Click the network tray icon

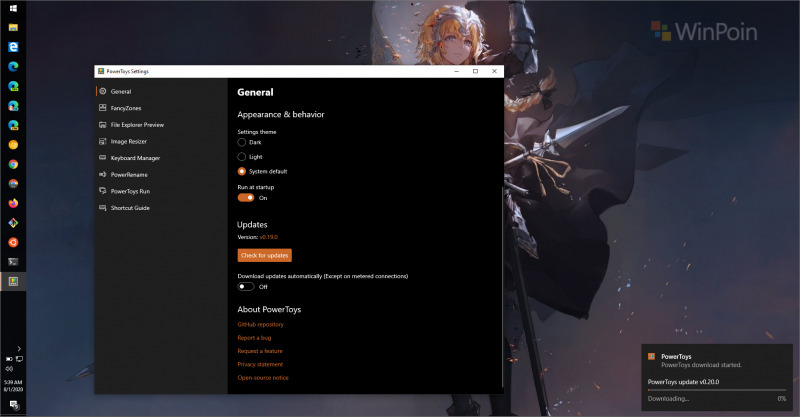(19, 359)
